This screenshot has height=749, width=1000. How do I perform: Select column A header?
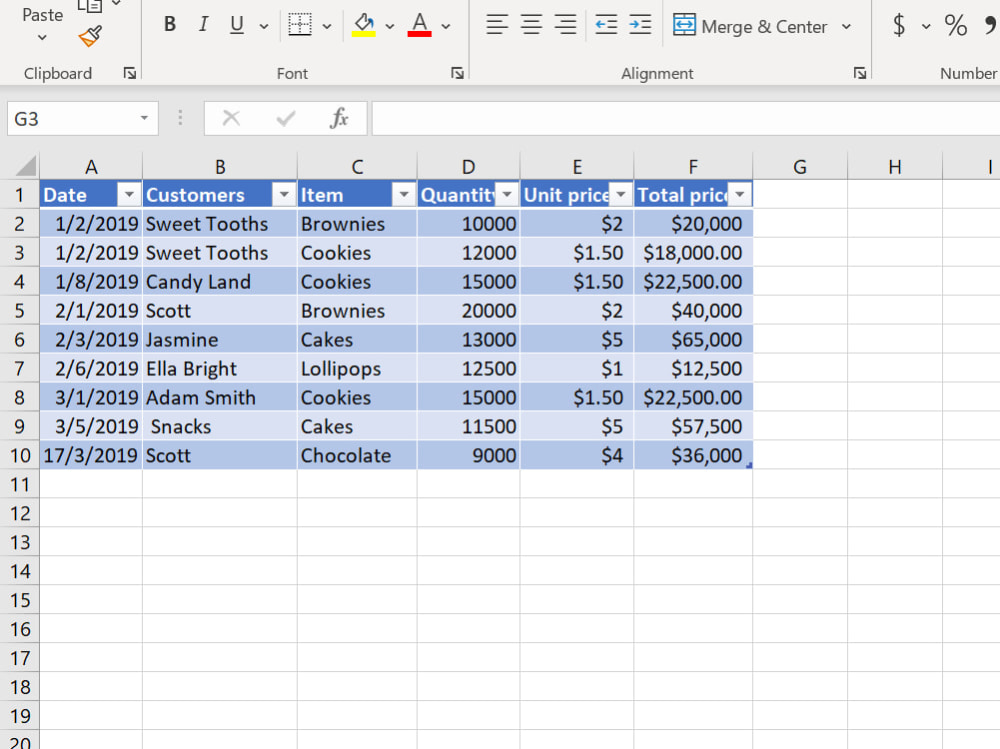click(x=91, y=167)
